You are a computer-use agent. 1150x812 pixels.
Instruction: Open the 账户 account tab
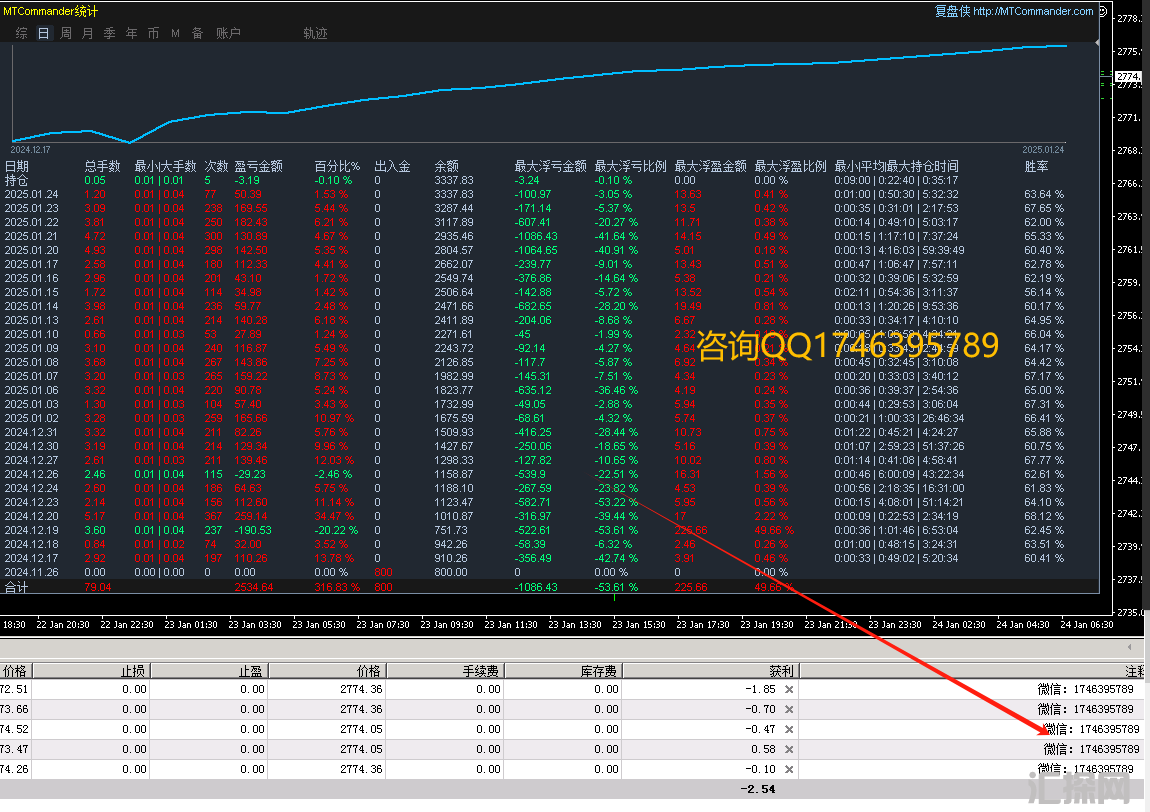[228, 33]
